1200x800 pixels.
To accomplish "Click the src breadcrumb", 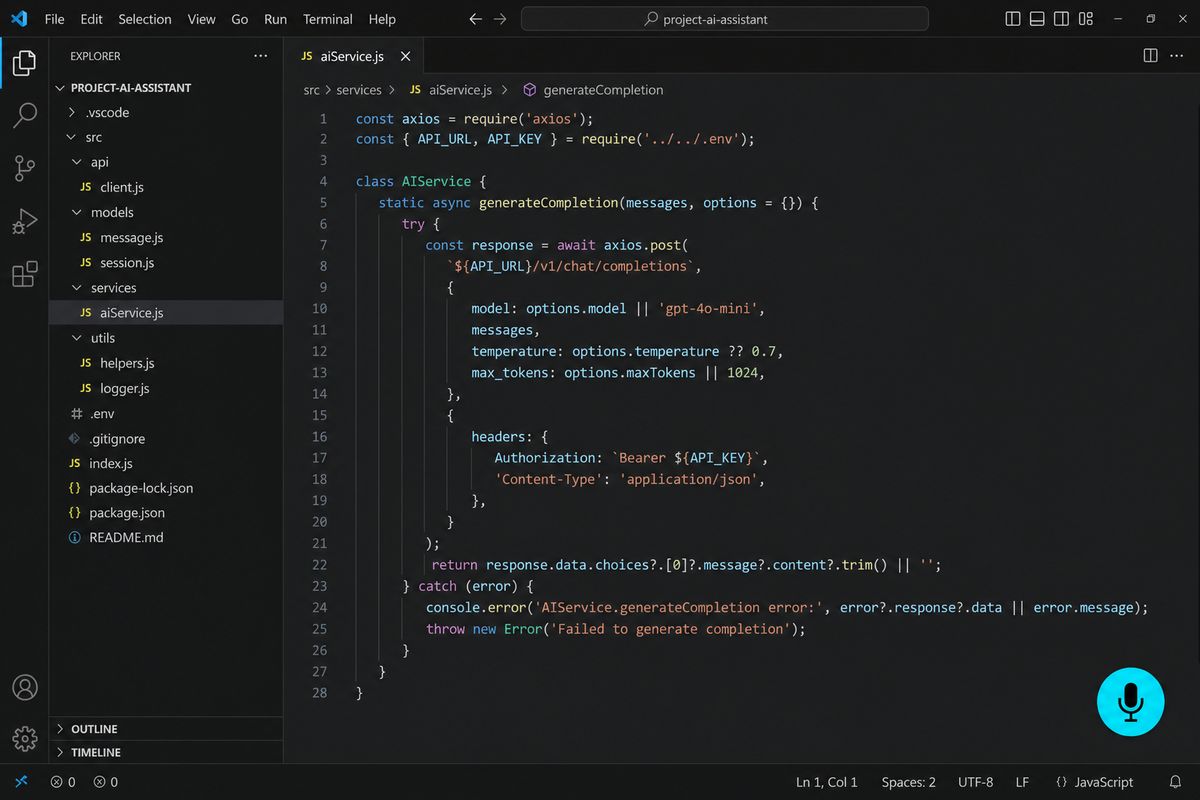I will click(x=312, y=90).
